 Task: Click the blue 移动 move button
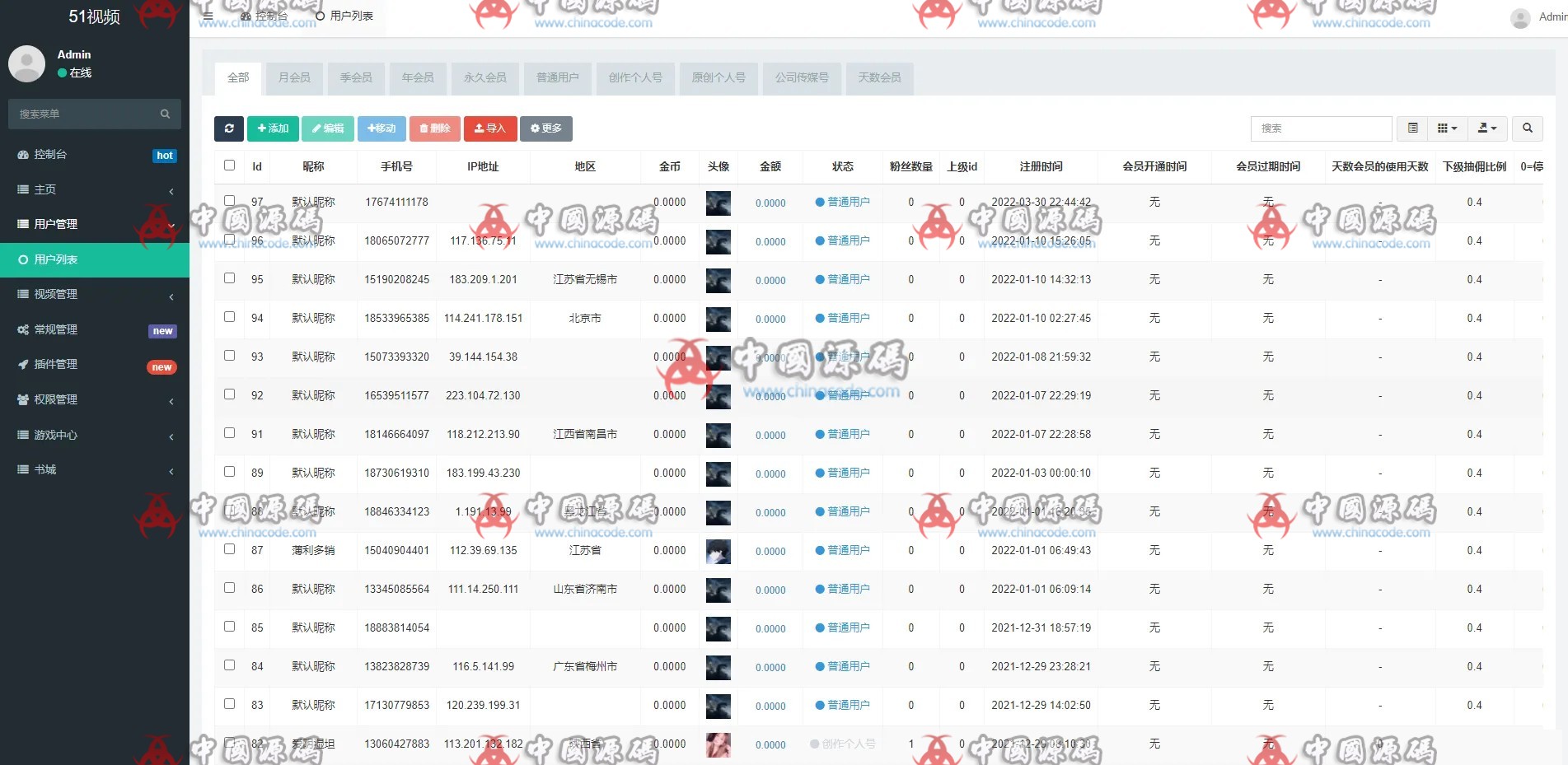click(381, 128)
